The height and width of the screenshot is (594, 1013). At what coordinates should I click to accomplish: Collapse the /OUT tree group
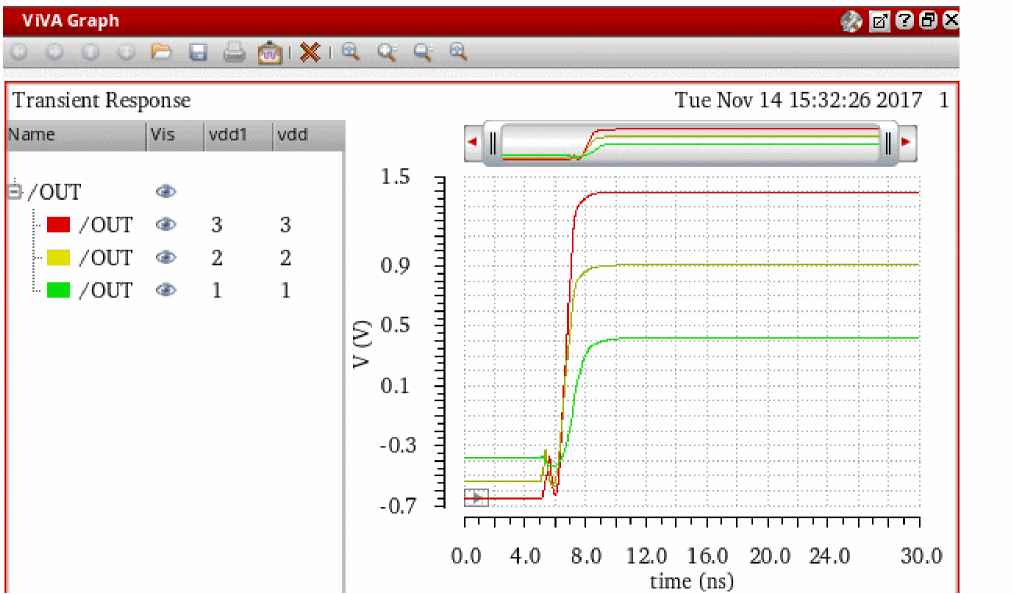click(15, 191)
